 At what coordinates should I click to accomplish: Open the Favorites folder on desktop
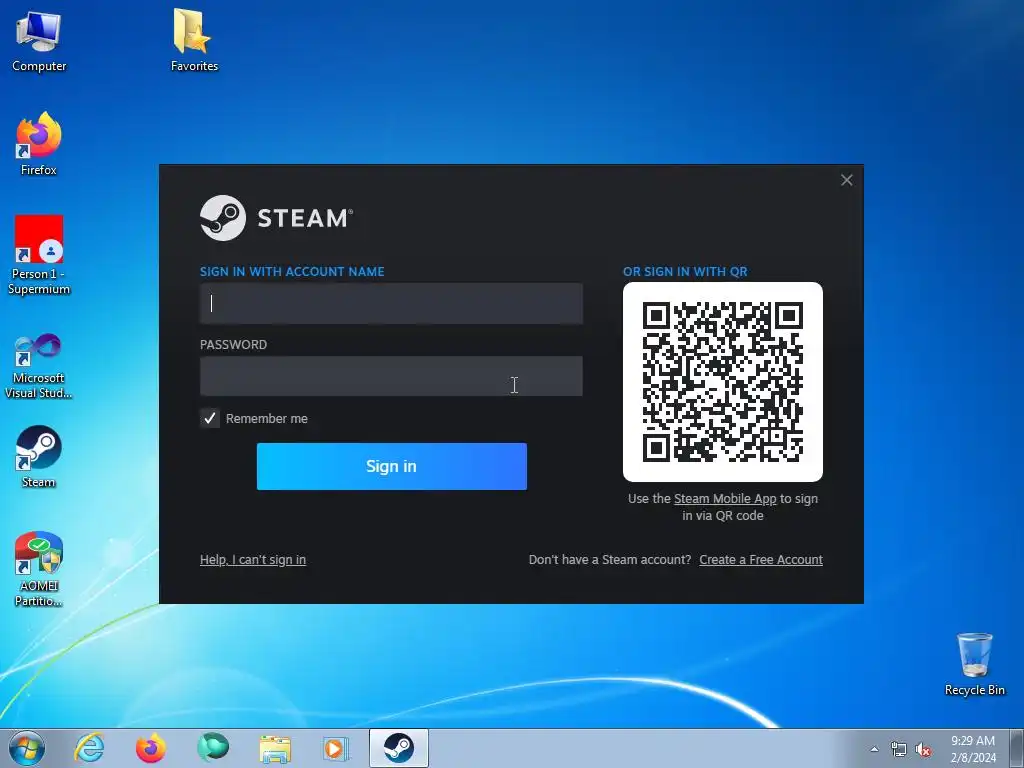tap(194, 40)
